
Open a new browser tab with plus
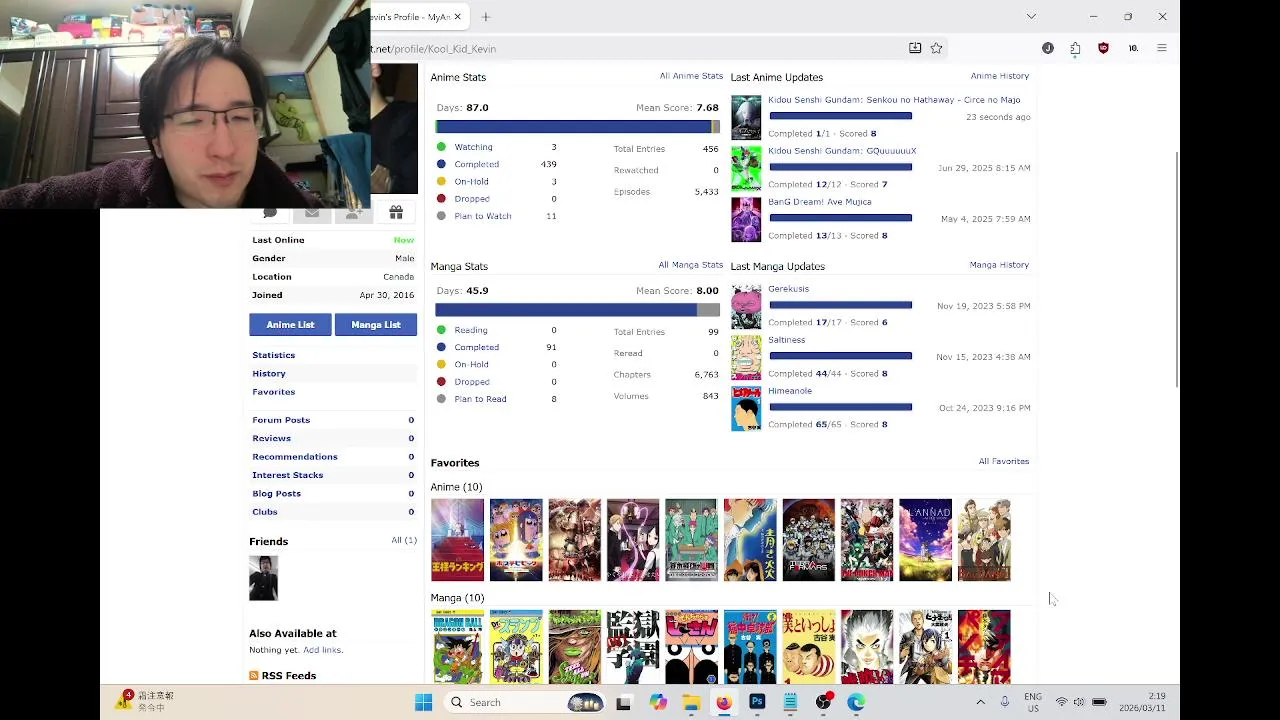[x=486, y=17]
